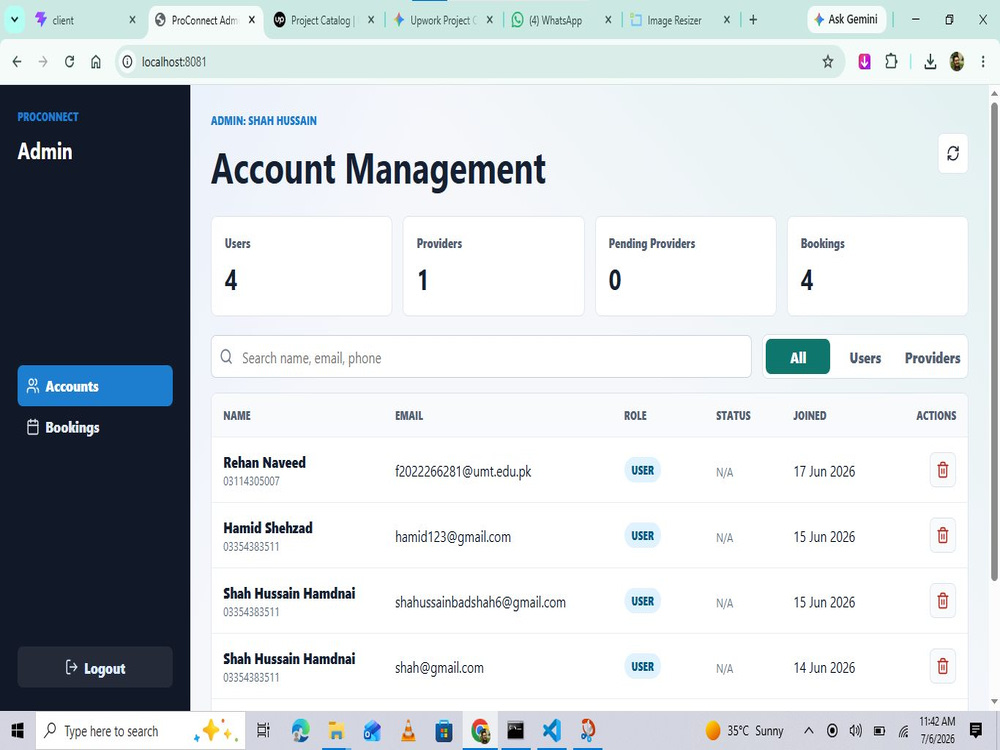The image size is (1000, 750).
Task: Open the terminal from taskbar
Action: [515, 730]
